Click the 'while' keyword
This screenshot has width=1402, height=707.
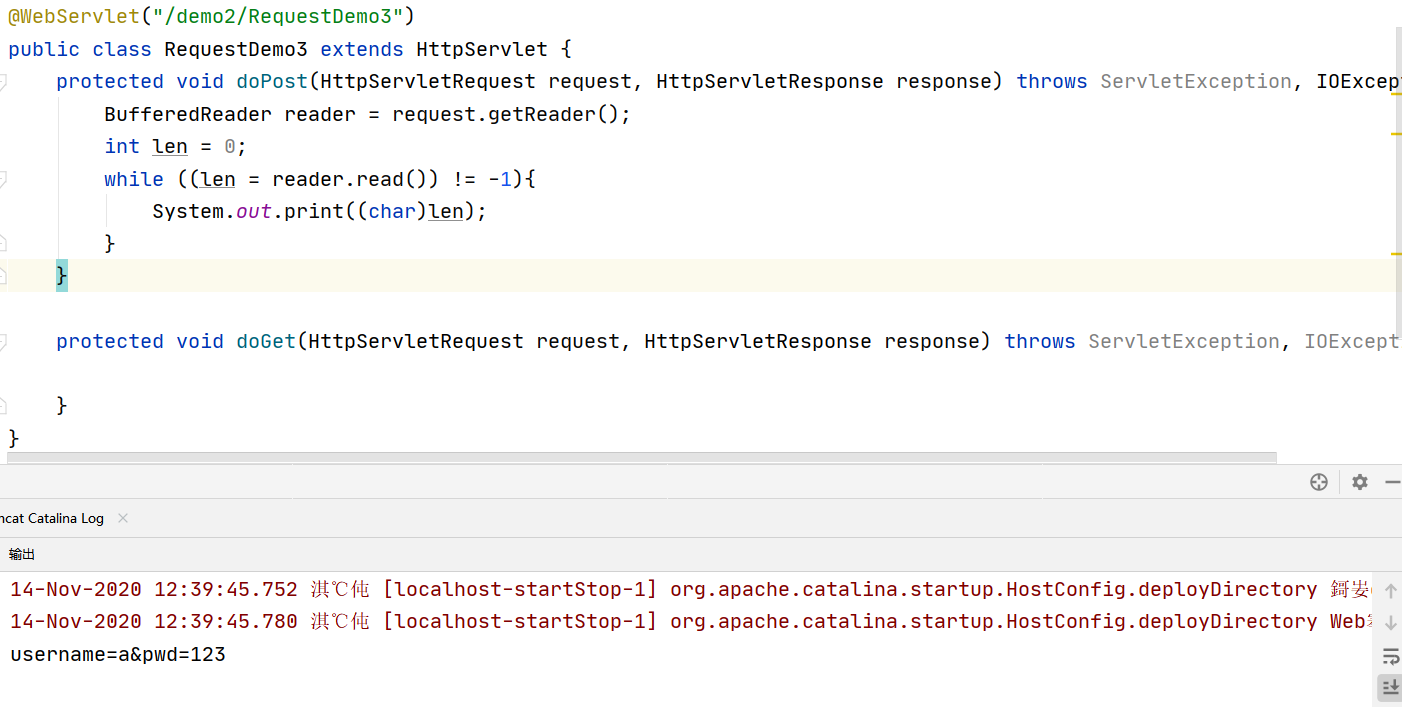tap(134, 179)
